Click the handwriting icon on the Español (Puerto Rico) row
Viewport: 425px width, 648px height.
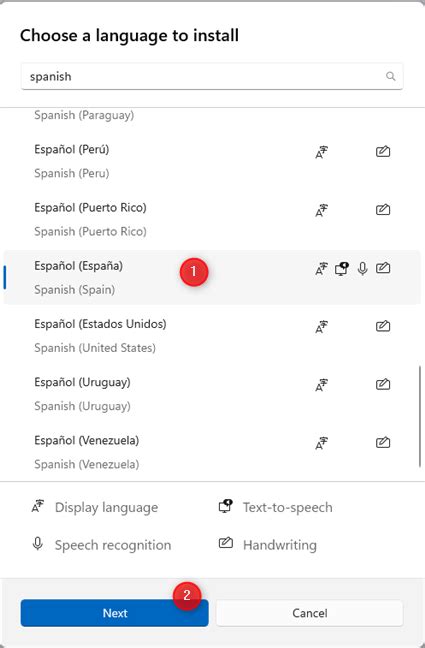pyautogui.click(x=383, y=210)
